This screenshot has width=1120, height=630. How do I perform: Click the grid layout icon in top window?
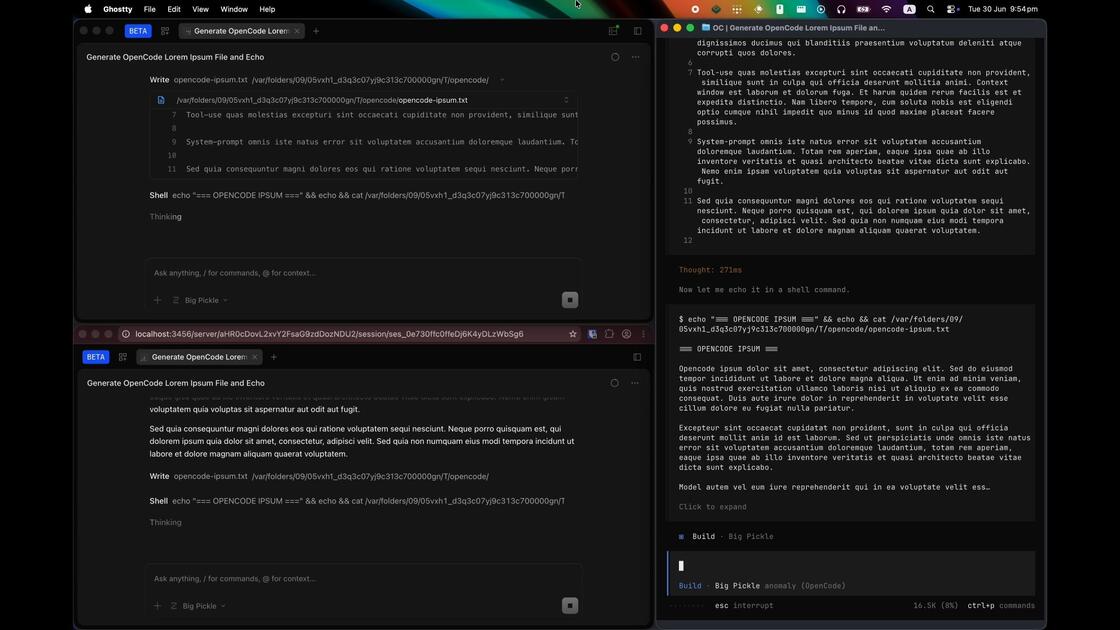(x=165, y=31)
